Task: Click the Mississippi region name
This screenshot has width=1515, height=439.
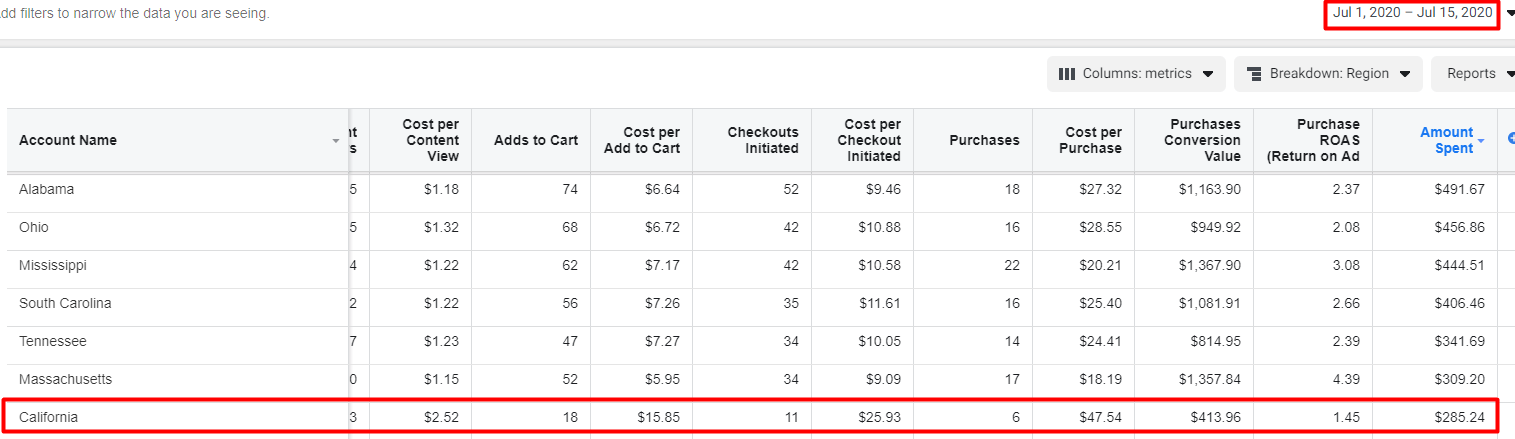Action: coord(53,265)
